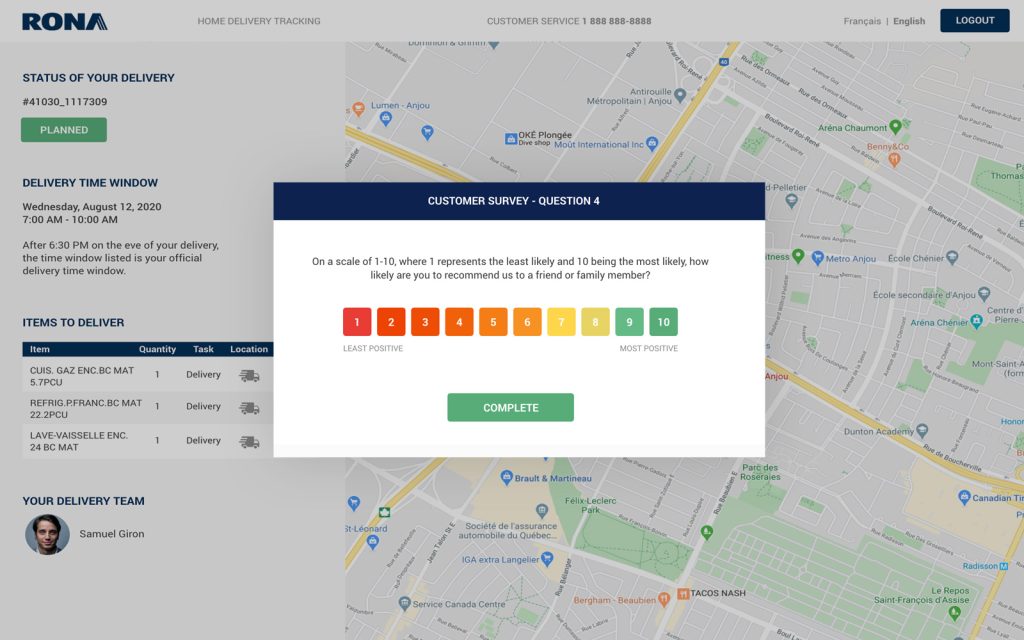Click the Brault & Martineau store pin
The width and height of the screenshot is (1024, 640).
[507, 477]
